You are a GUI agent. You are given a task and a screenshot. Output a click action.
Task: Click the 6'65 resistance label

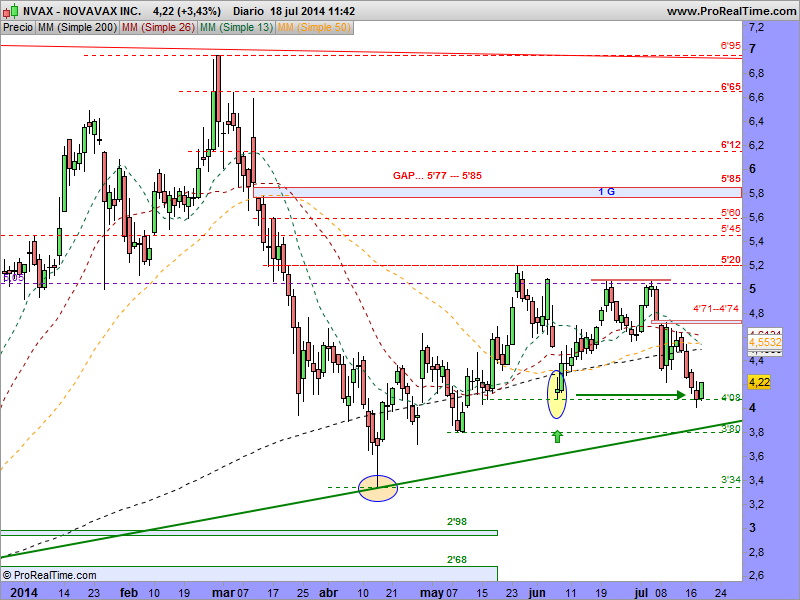point(731,87)
